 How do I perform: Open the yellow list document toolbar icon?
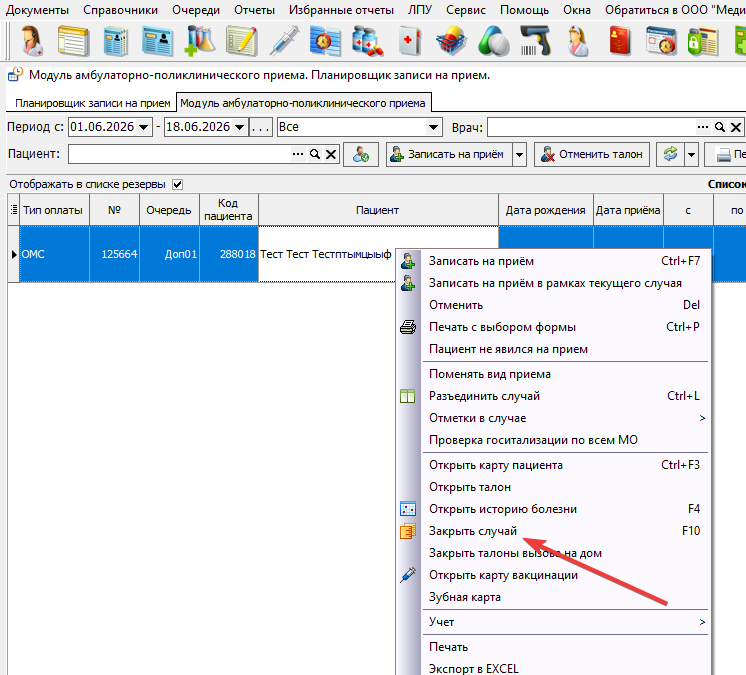click(x=73, y=41)
